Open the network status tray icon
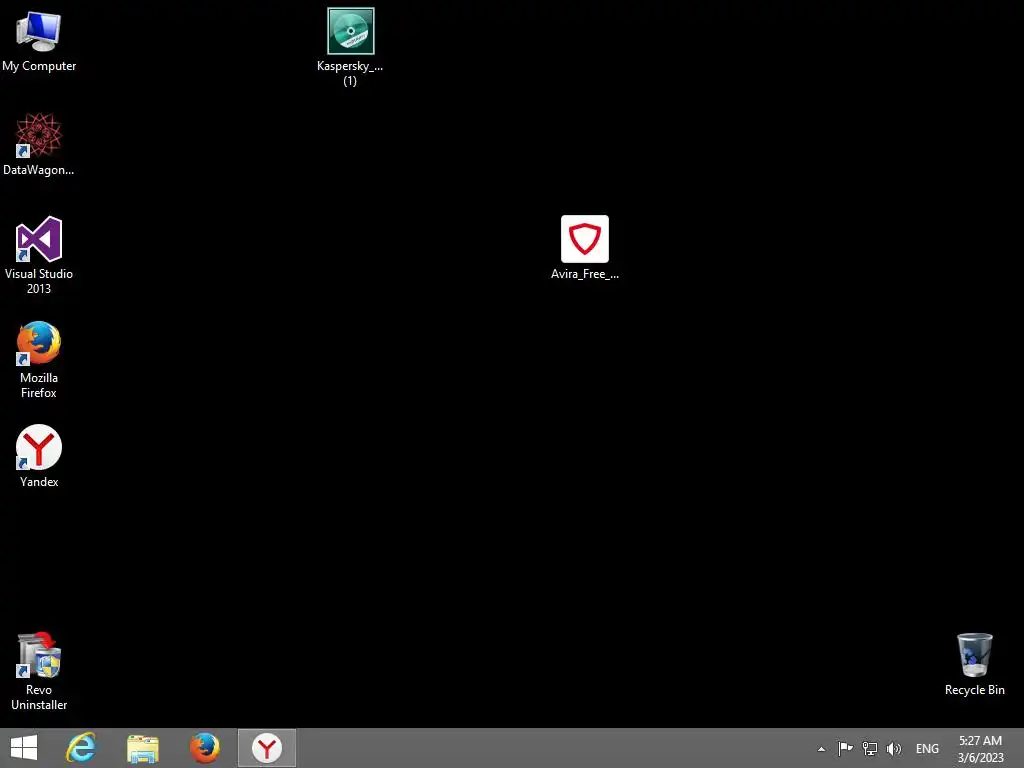1024x768 pixels. [x=870, y=748]
